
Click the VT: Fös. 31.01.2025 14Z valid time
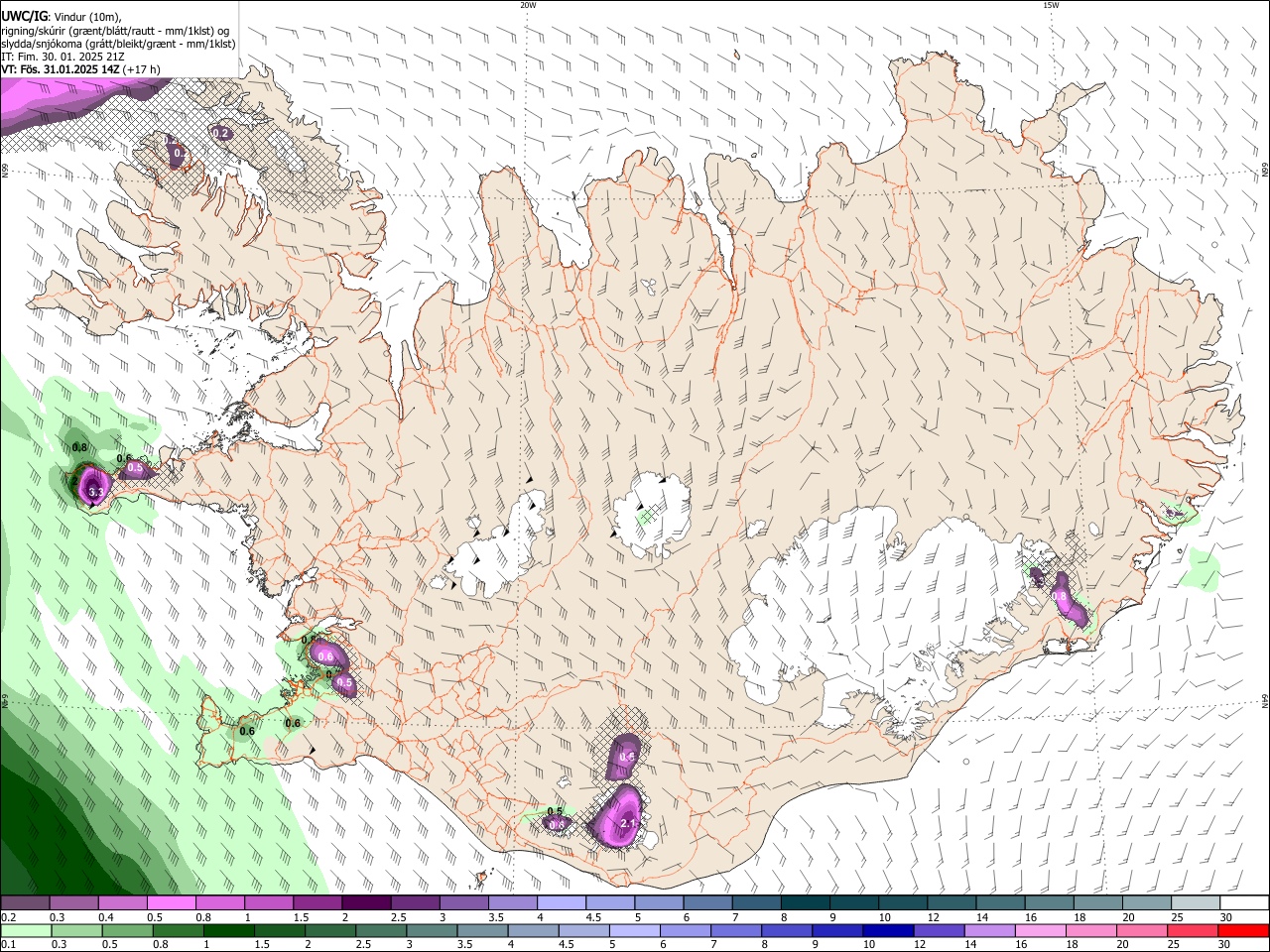point(61,69)
